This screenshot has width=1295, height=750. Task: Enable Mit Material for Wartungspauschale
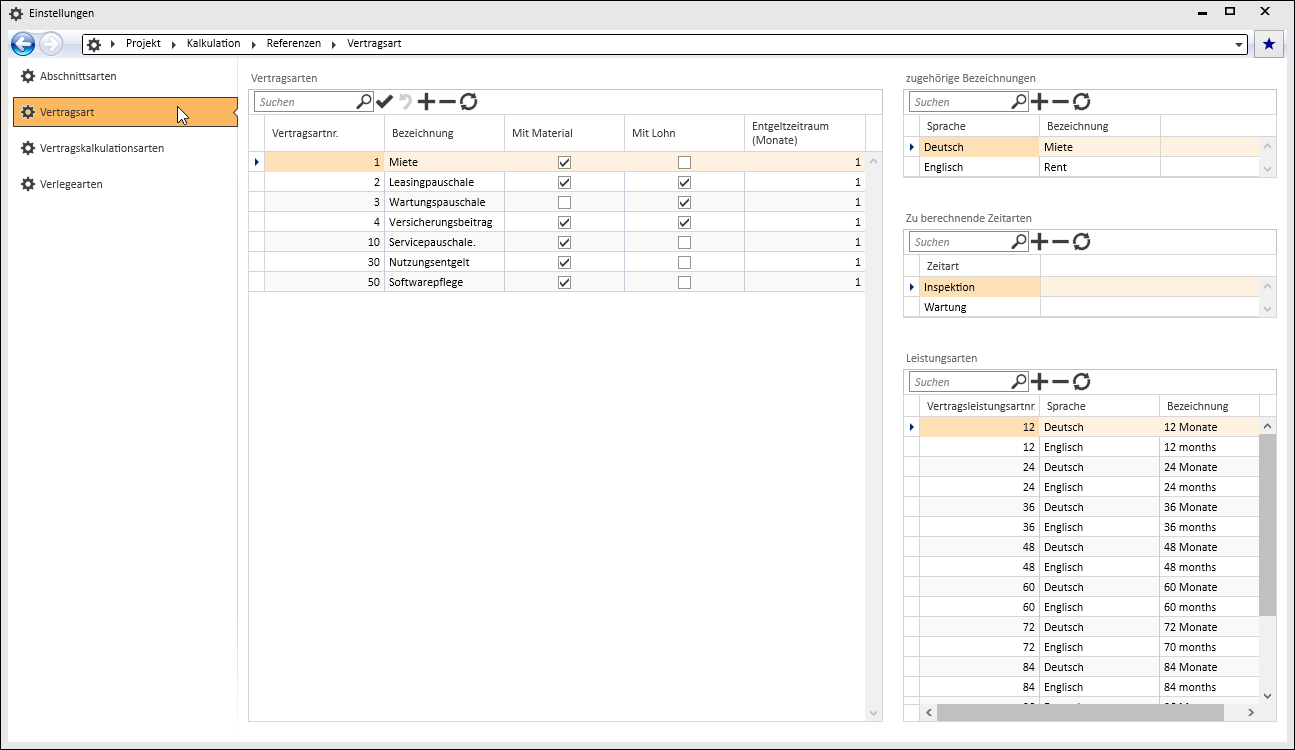(x=564, y=202)
